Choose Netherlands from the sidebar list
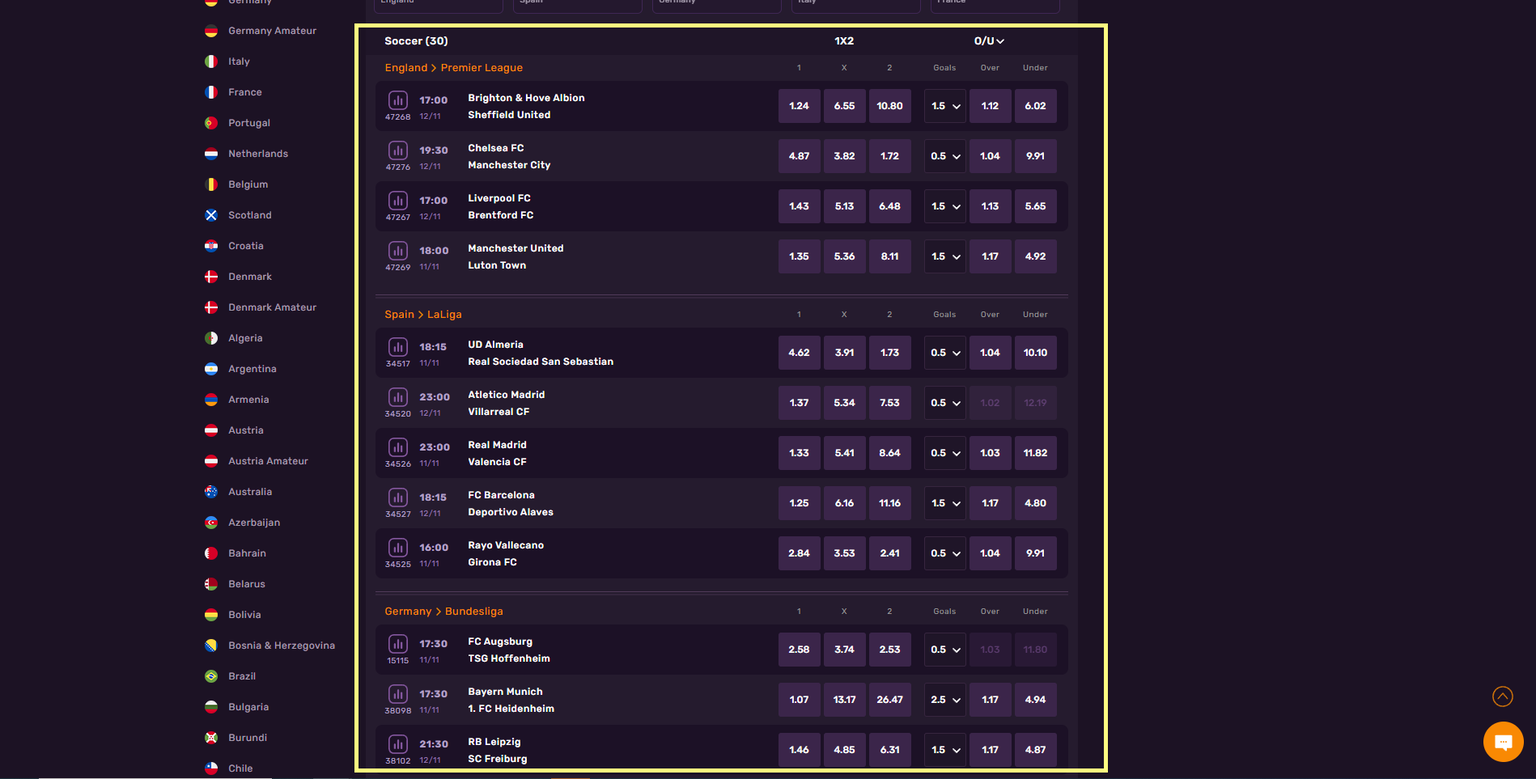1536x779 pixels. click(257, 154)
